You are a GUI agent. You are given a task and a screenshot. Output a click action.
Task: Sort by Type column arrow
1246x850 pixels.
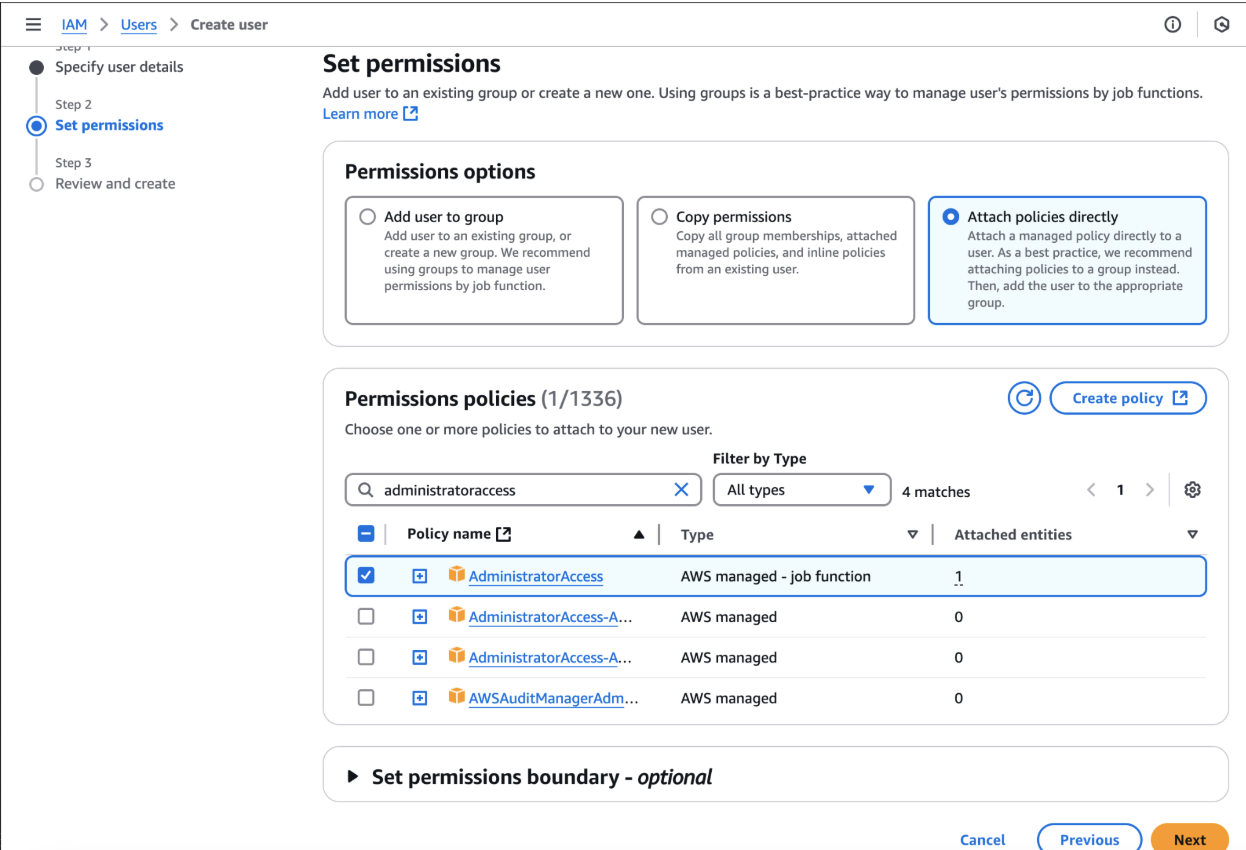click(912, 535)
